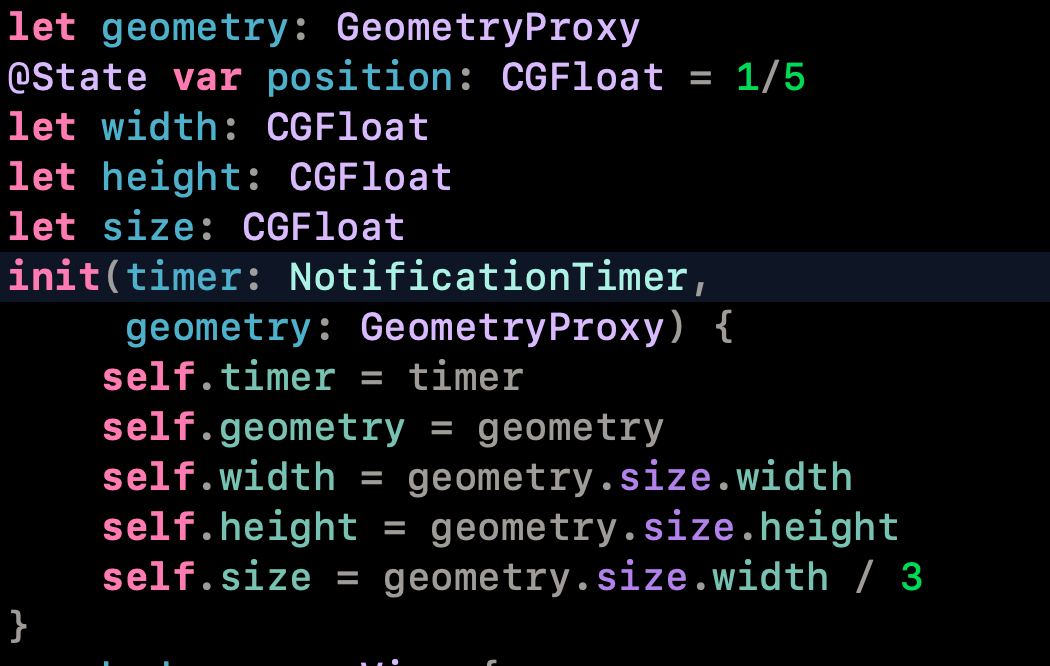
Task: Click 'geometry' right of equals in self.geometry
Action: click(x=571, y=429)
